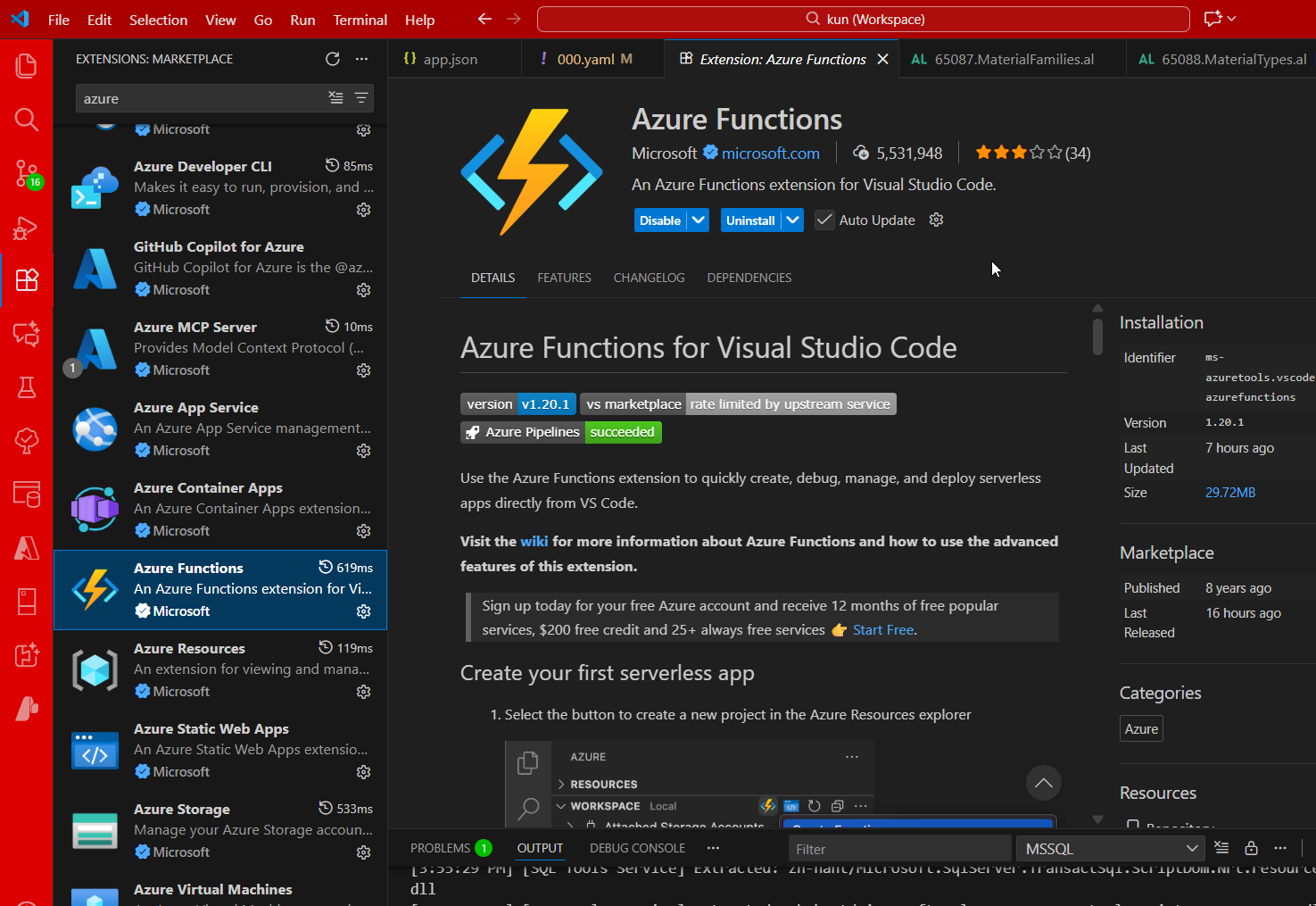Click the 29.72MB size link
This screenshot has height=906, width=1316.
tap(1230, 493)
